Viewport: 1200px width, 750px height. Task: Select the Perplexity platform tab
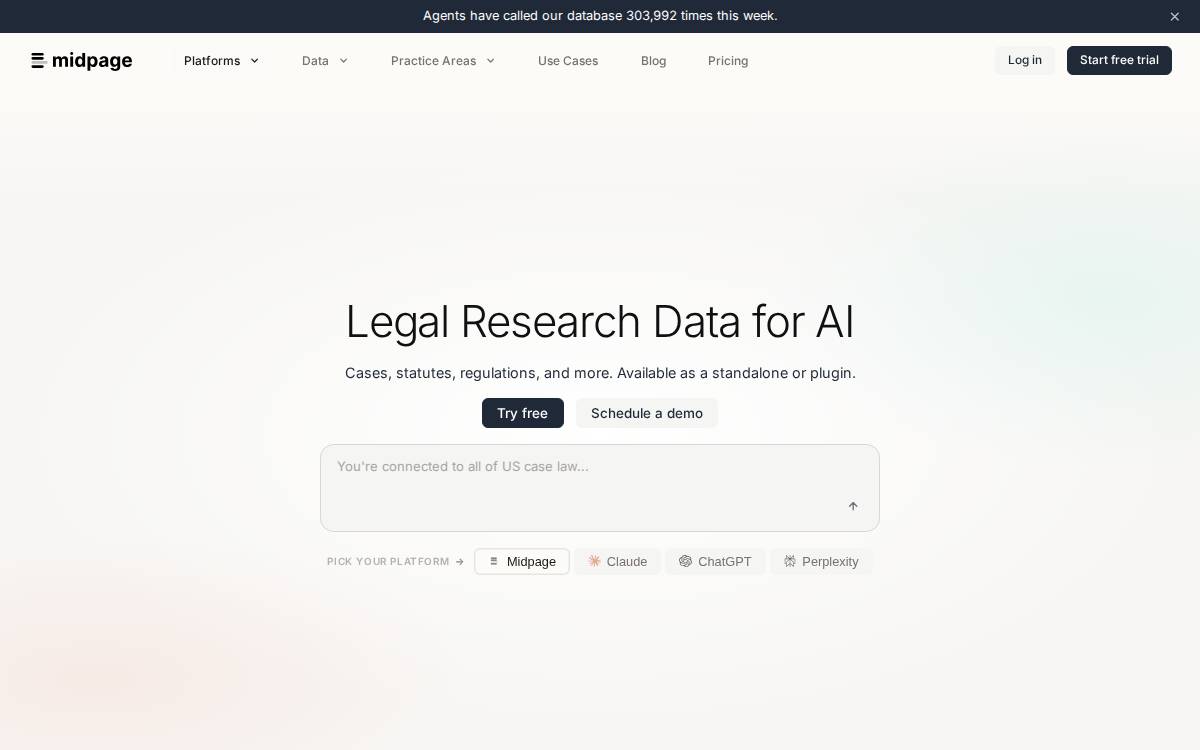click(x=821, y=562)
